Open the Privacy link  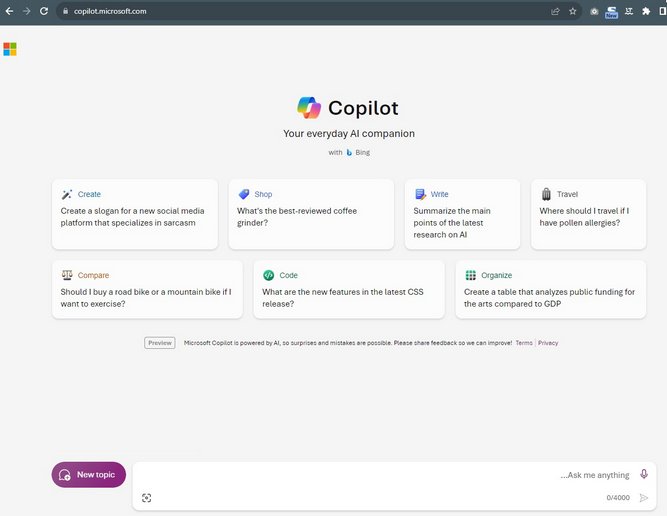548,343
